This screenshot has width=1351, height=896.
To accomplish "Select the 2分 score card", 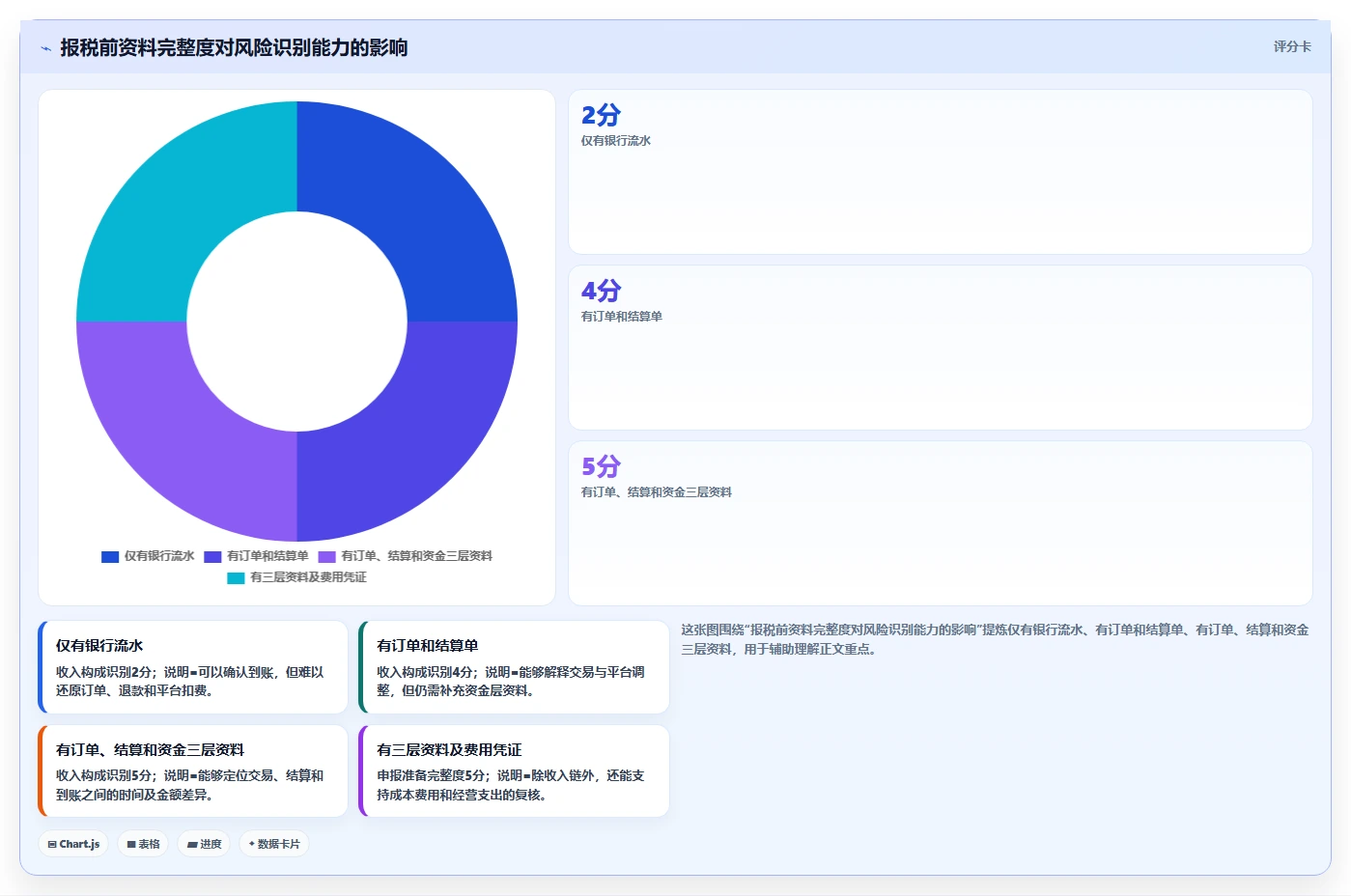I will pyautogui.click(x=941, y=172).
